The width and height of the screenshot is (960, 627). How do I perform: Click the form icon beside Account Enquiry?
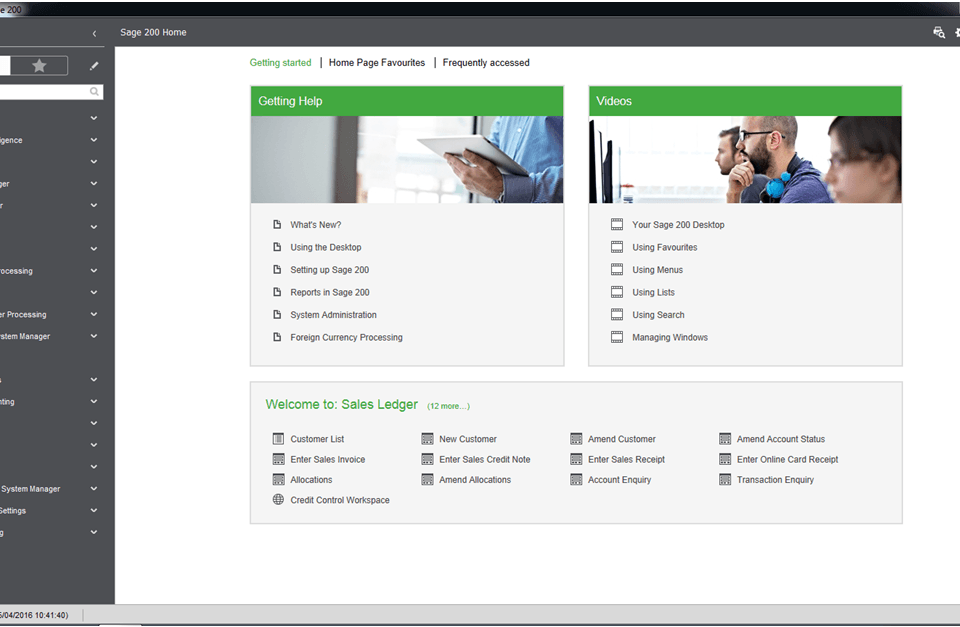[576, 479]
